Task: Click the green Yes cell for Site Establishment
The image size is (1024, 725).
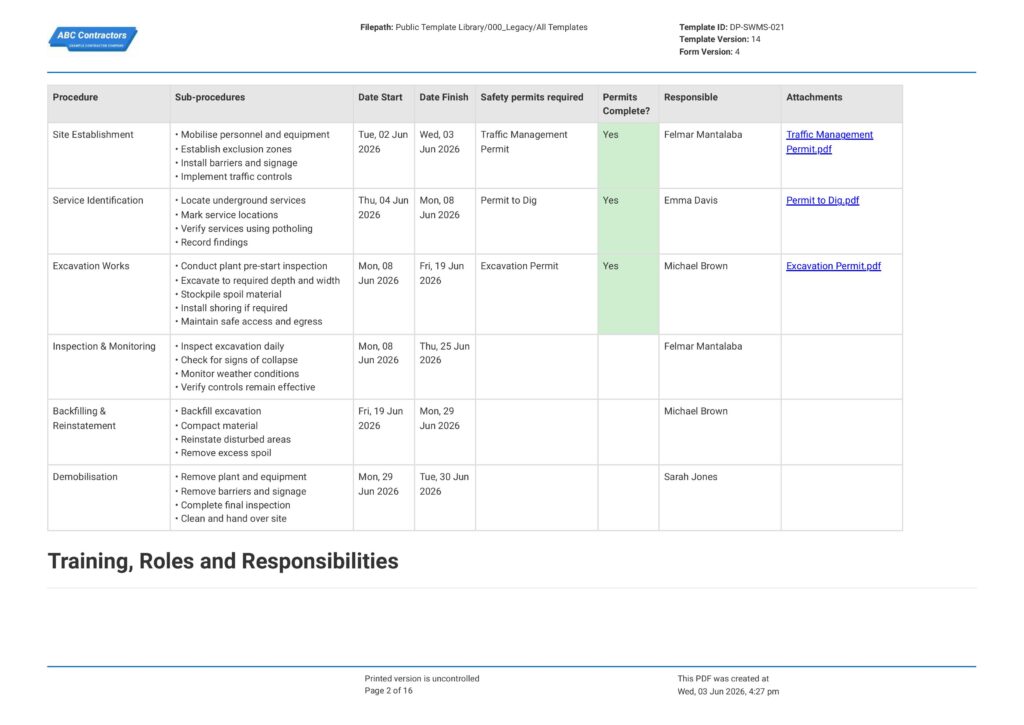Action: pos(628,156)
